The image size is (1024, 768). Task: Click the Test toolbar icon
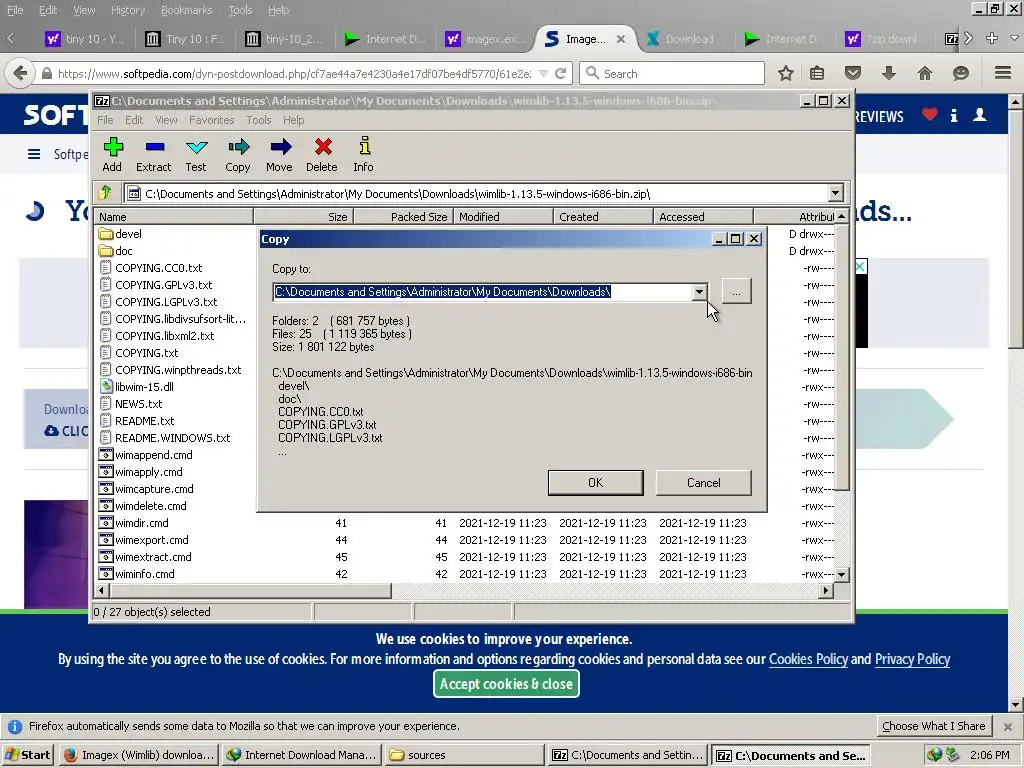point(195,155)
